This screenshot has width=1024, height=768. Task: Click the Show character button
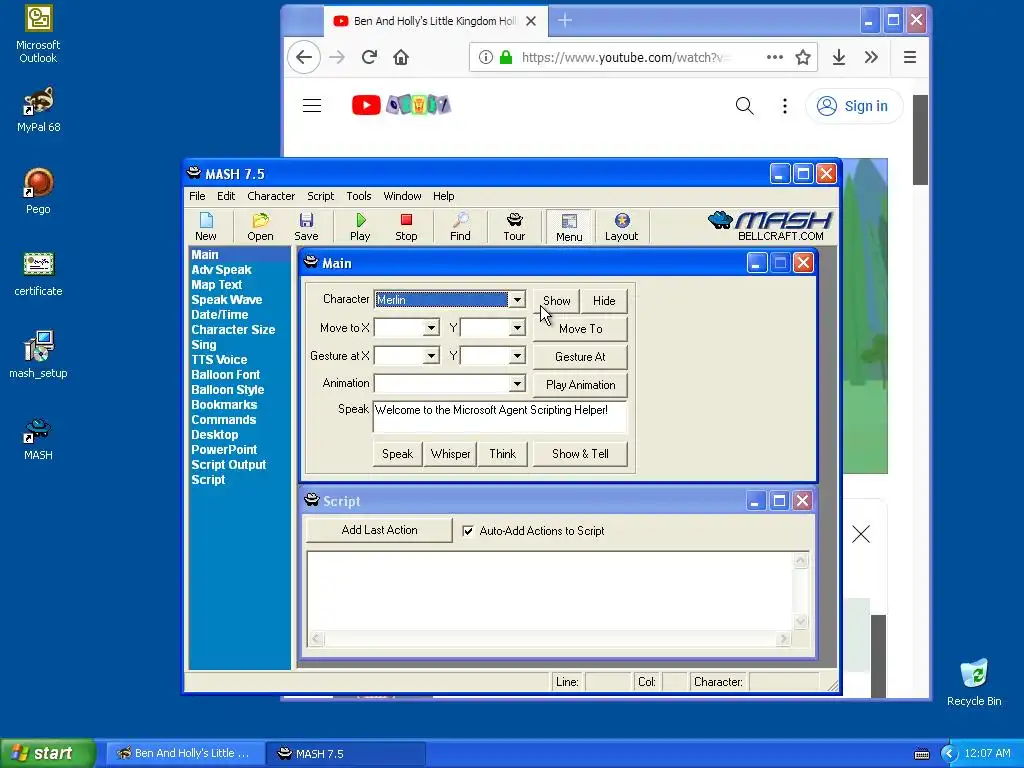pyautogui.click(x=556, y=301)
